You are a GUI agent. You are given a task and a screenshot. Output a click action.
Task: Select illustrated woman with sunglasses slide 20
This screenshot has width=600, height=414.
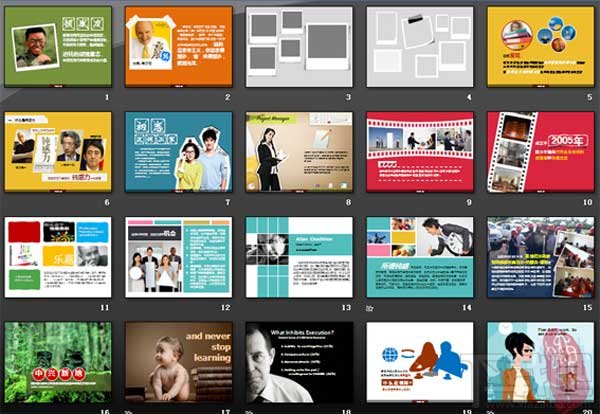click(x=541, y=362)
